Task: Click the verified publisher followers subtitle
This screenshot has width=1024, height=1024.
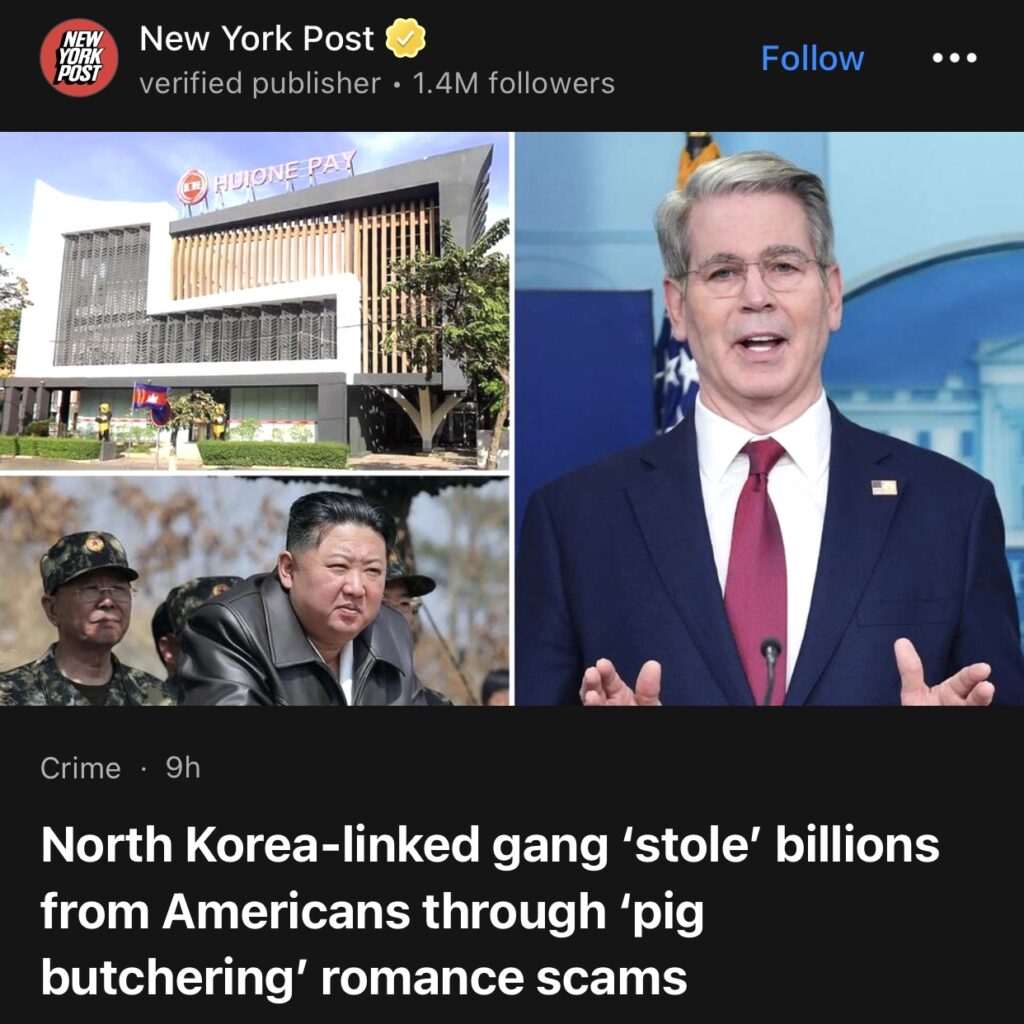Action: point(377,84)
